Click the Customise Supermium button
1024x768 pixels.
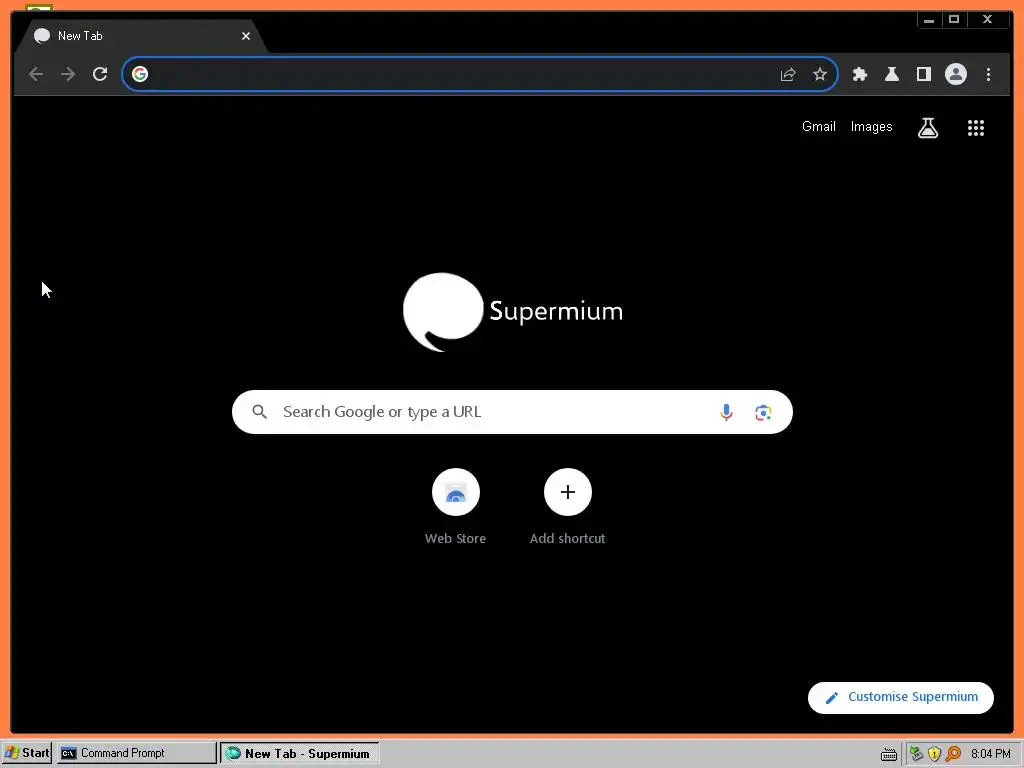[901, 697]
